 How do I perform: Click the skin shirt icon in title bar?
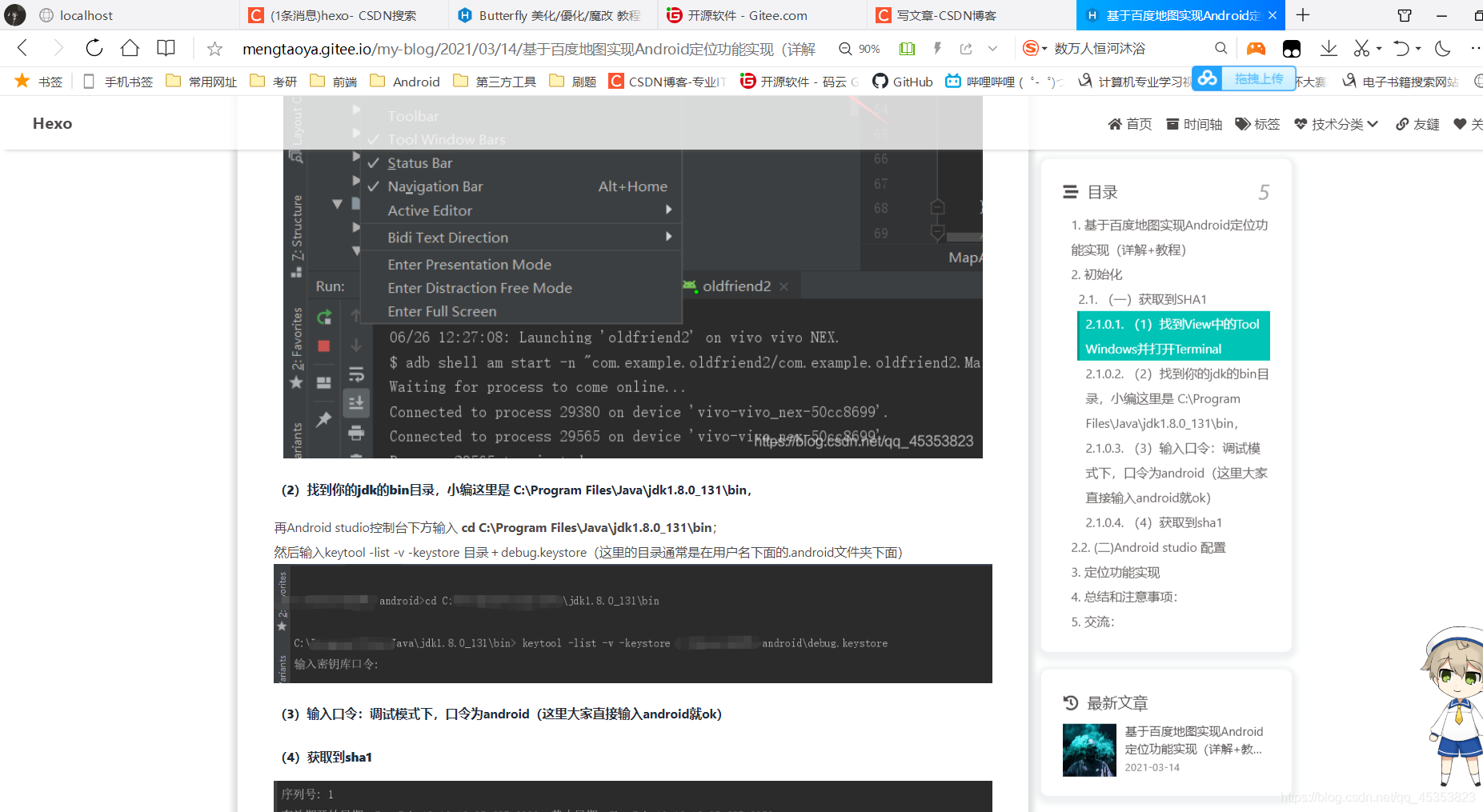click(1404, 15)
